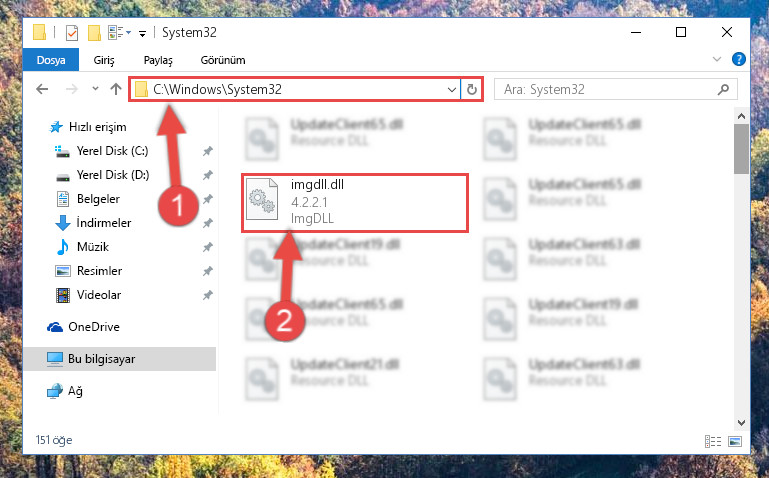Screen dimensions: 769x478
Task: Click the Up one level arrow
Action: coord(116,89)
